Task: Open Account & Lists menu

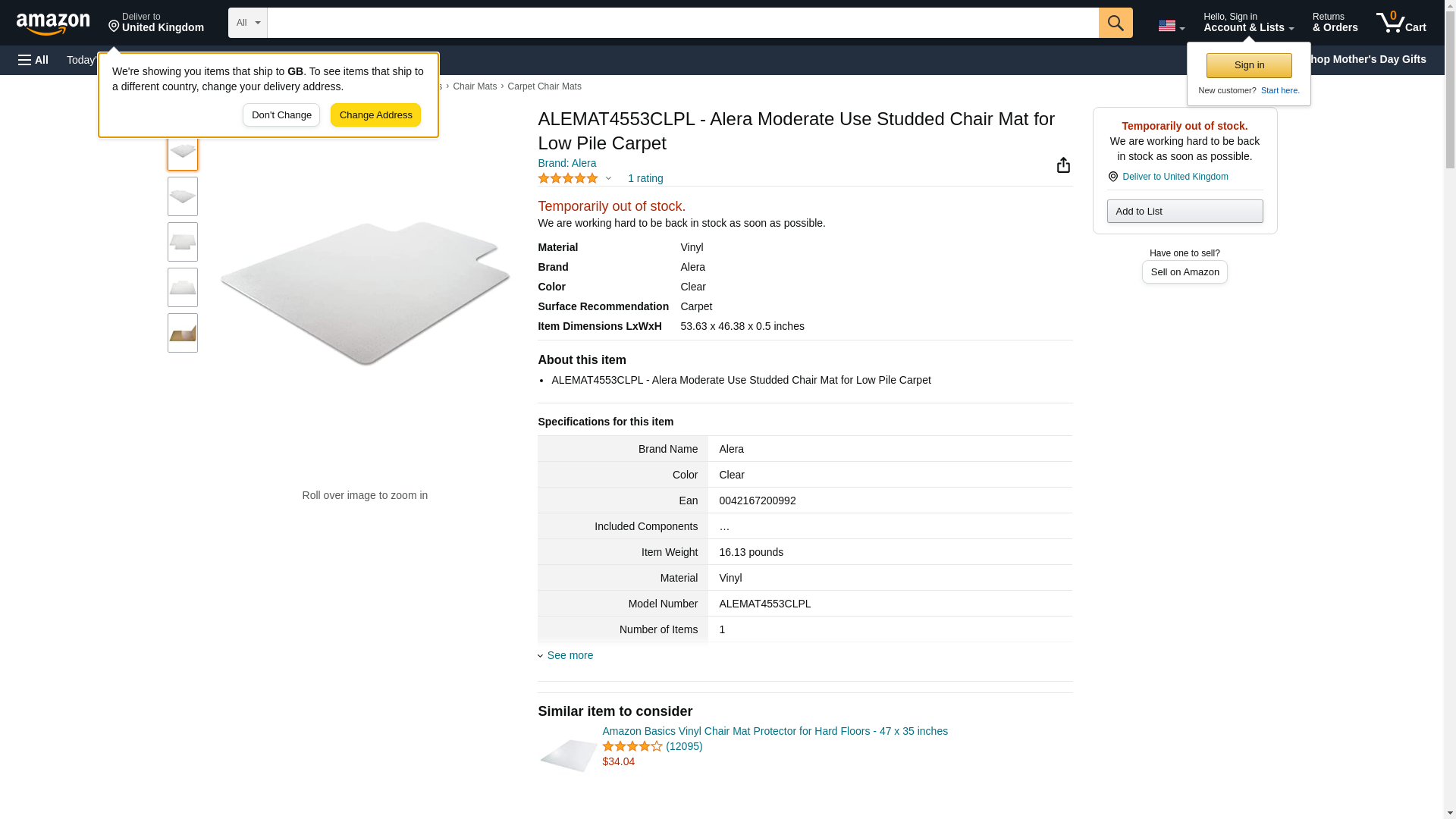Action: (x=1247, y=23)
